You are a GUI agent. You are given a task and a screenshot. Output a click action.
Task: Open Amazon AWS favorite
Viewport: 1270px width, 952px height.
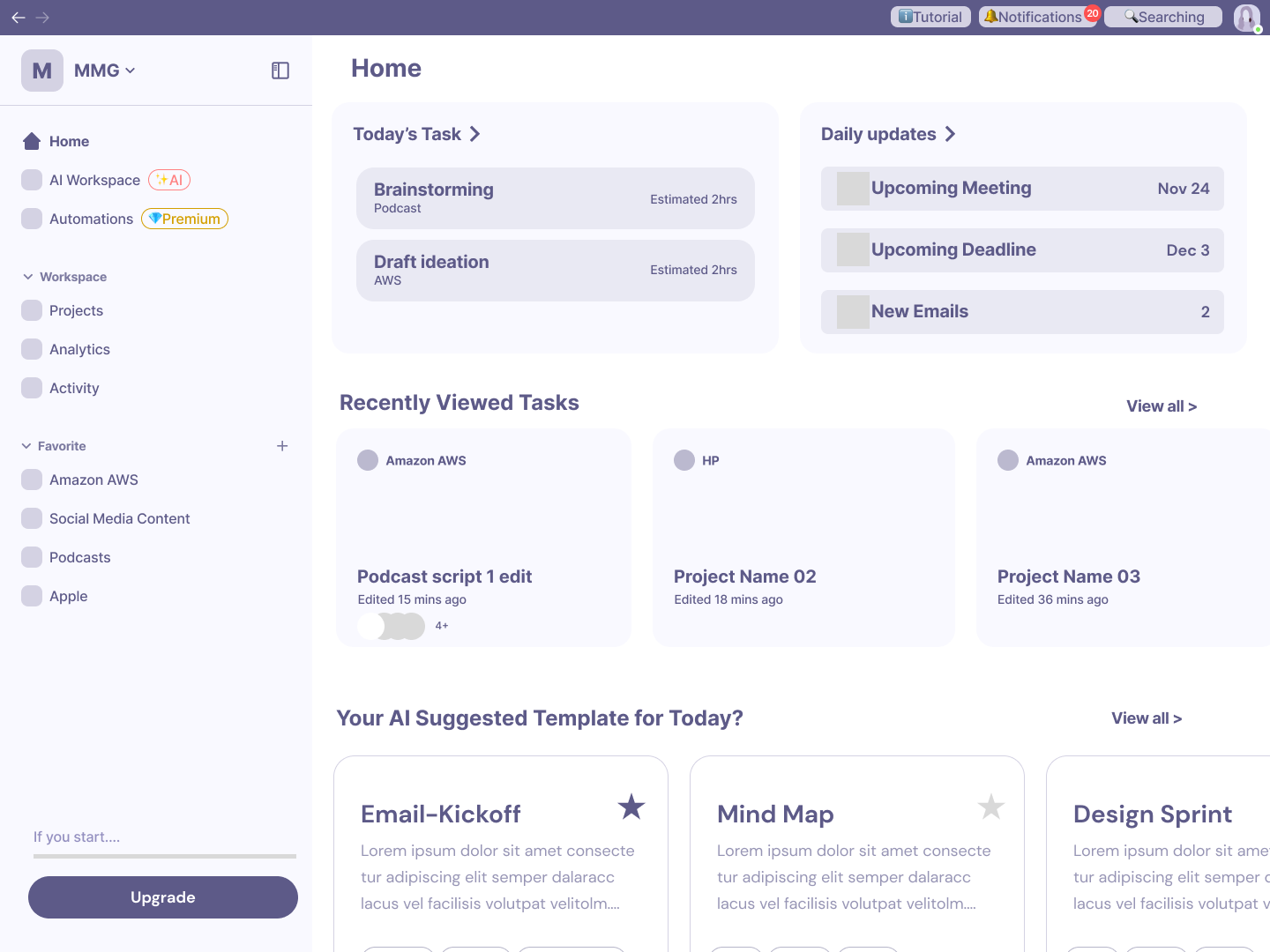click(79, 480)
